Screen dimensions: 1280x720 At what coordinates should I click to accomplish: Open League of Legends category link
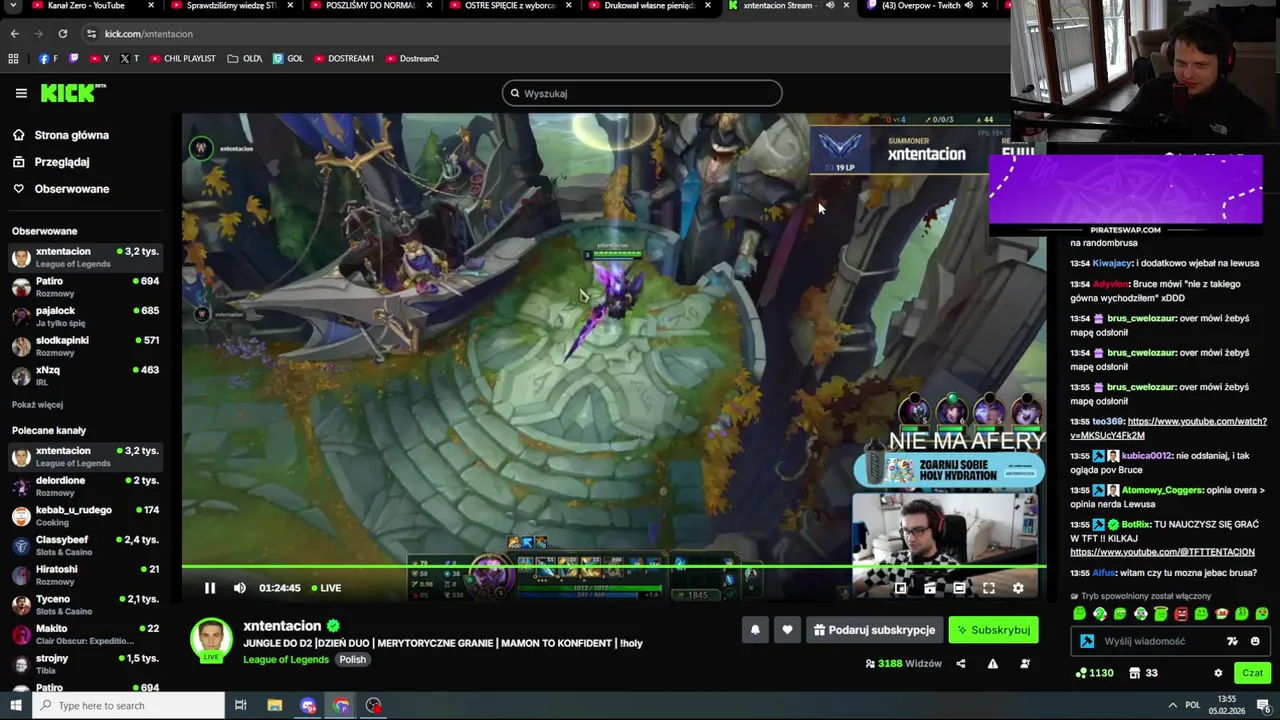tap(286, 660)
